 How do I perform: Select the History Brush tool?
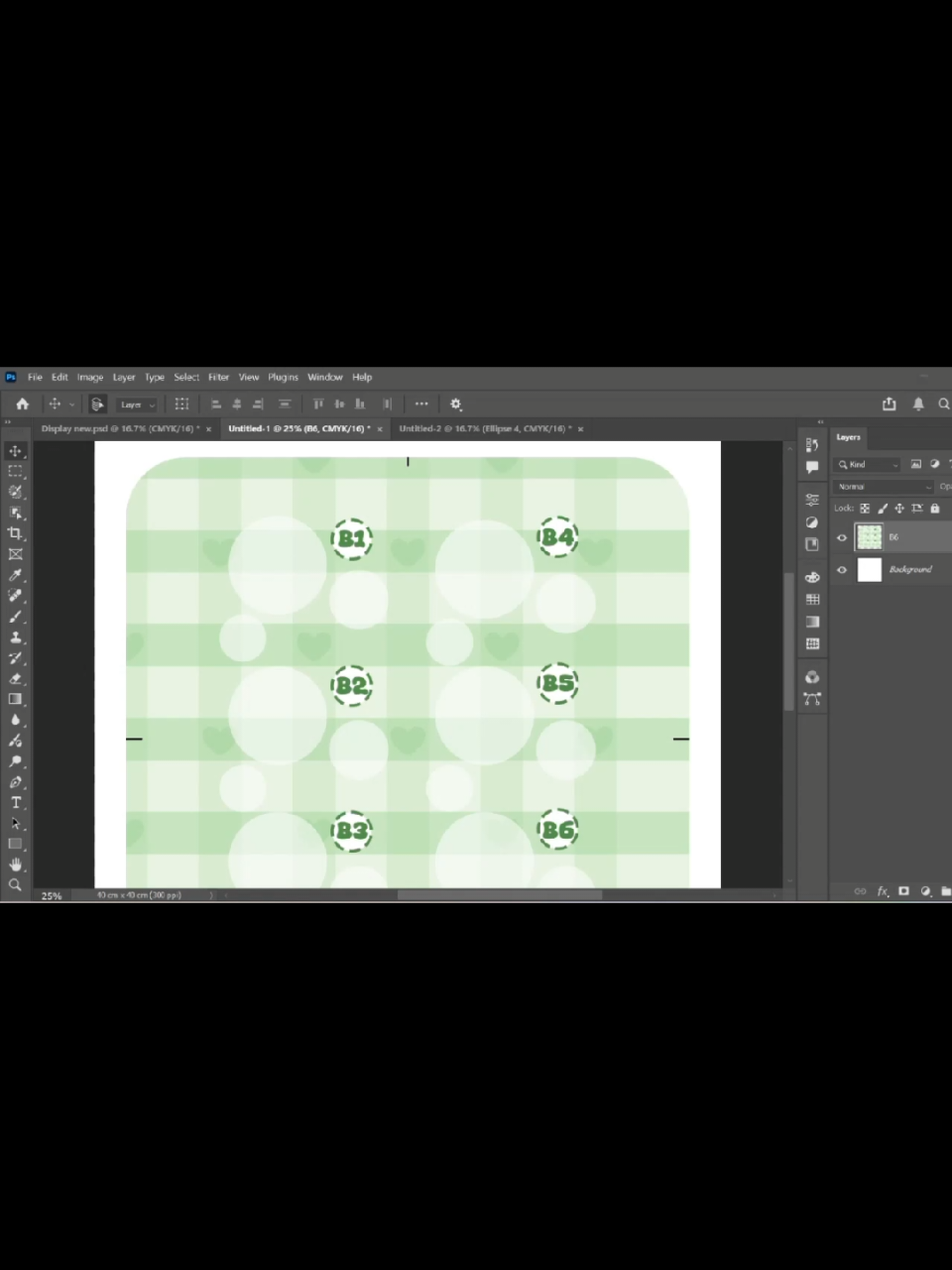(x=15, y=658)
